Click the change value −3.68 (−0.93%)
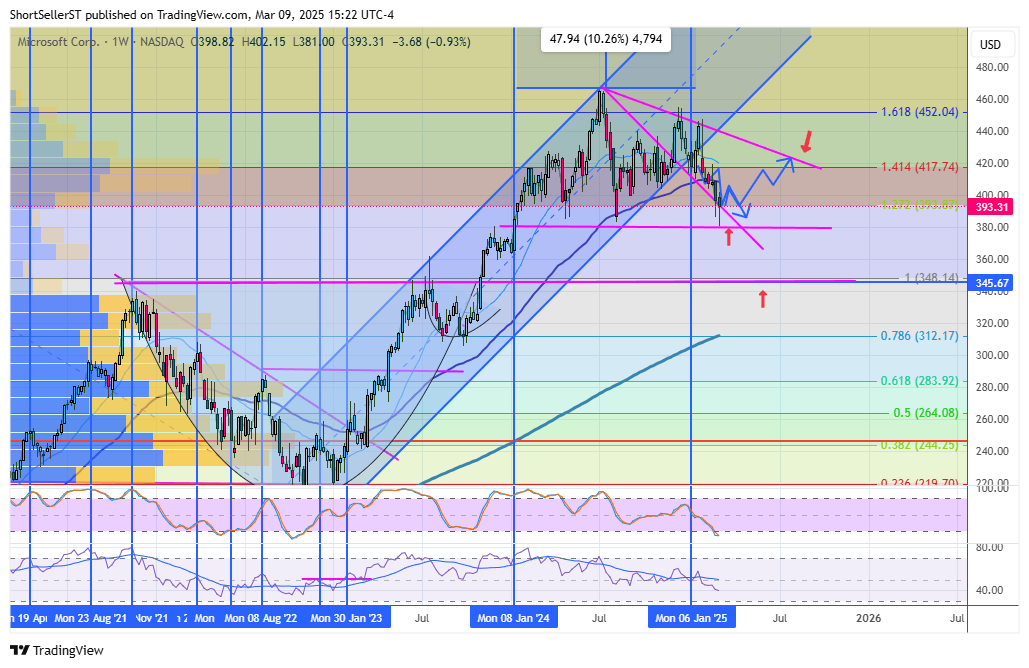 (431, 42)
